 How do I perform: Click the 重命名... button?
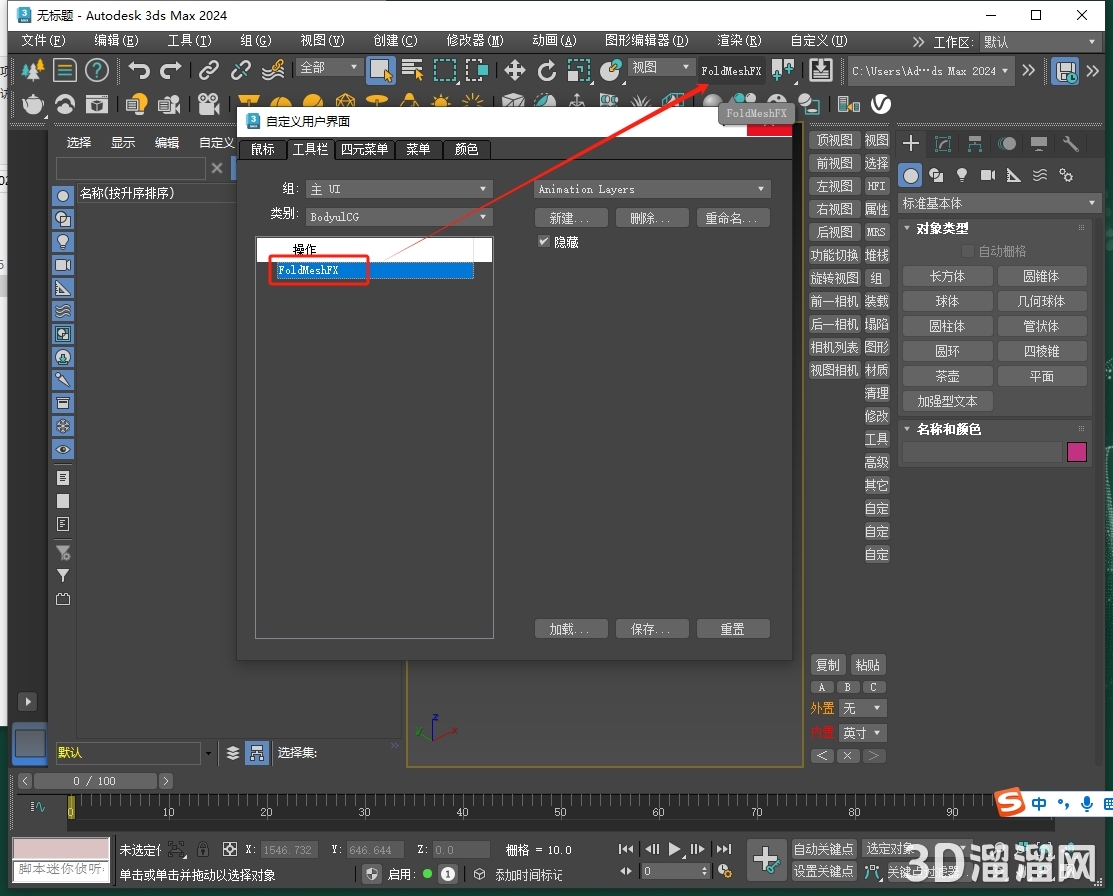733,218
